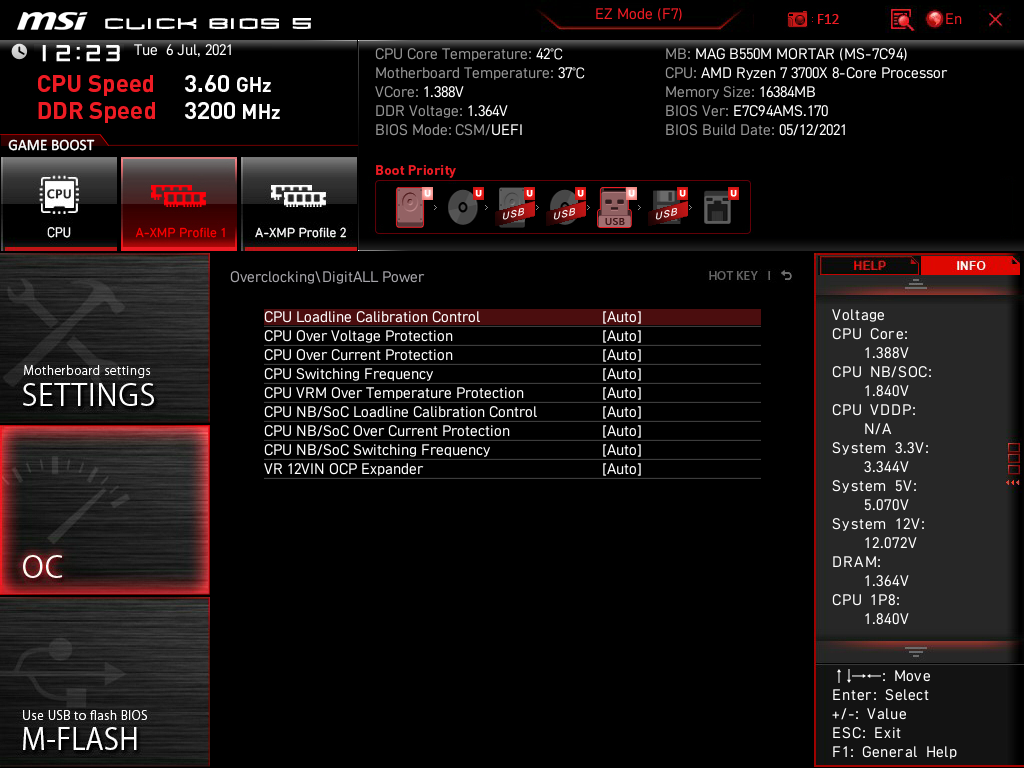Click the System 12V 12.072V value
Image resolution: width=1024 pixels, height=768 pixels.
click(890, 543)
